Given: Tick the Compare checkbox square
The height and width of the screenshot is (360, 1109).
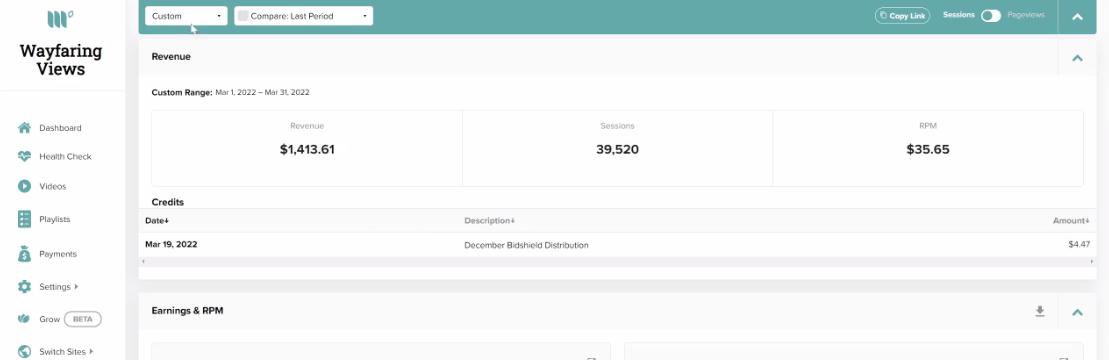Looking at the screenshot, I should point(243,16).
